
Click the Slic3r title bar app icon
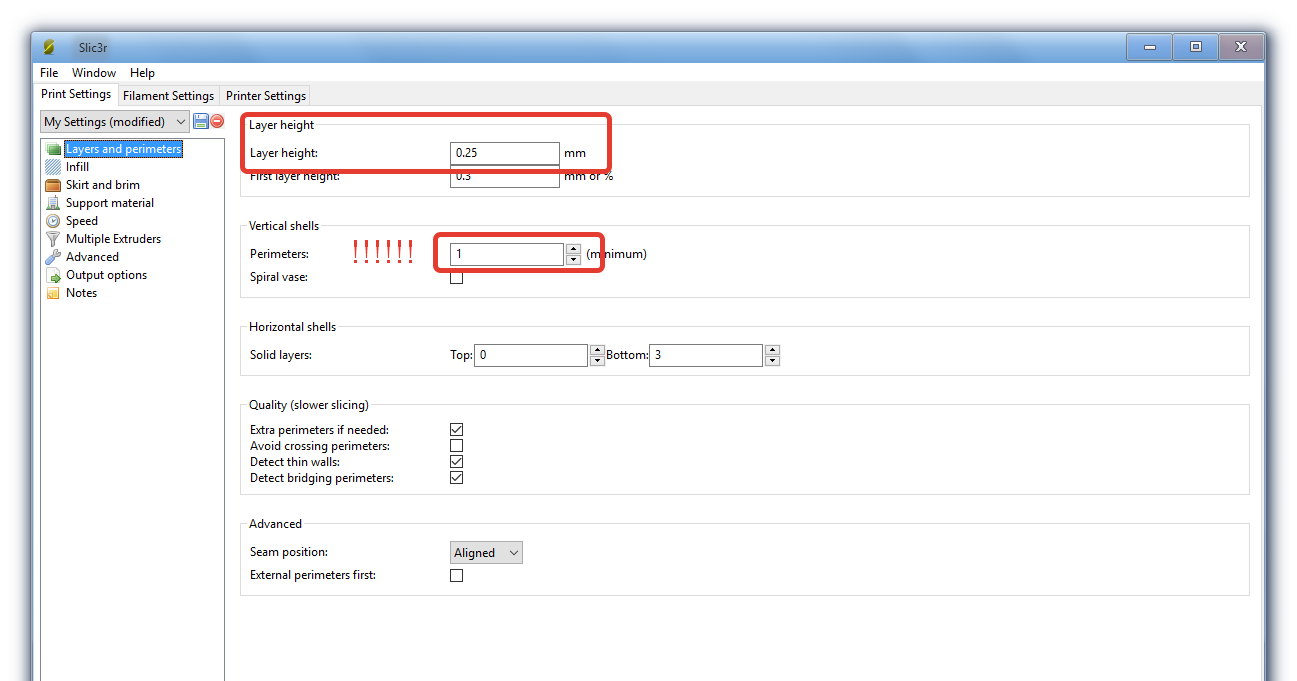click(49, 47)
